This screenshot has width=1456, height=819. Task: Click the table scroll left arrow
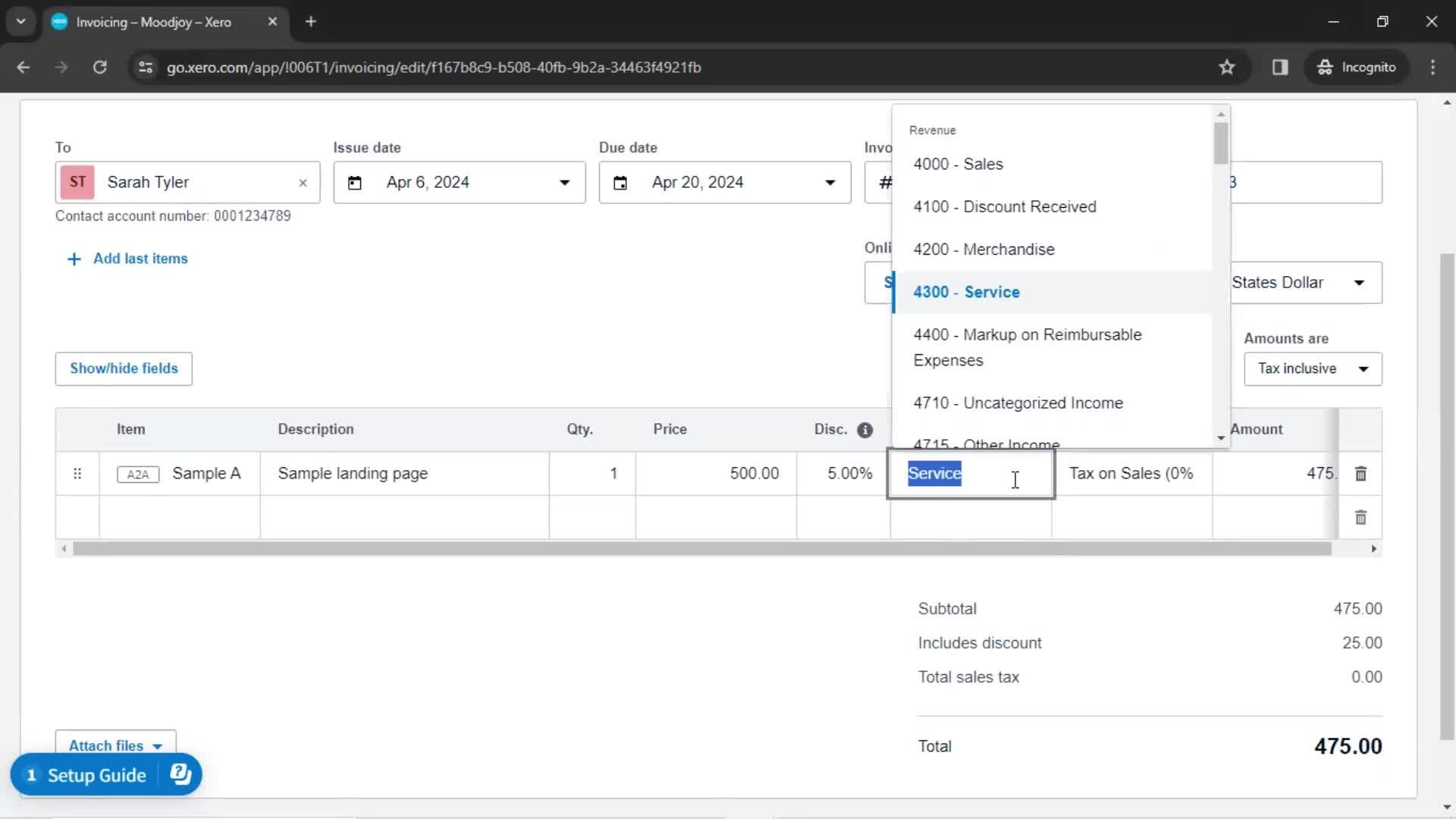click(x=64, y=548)
